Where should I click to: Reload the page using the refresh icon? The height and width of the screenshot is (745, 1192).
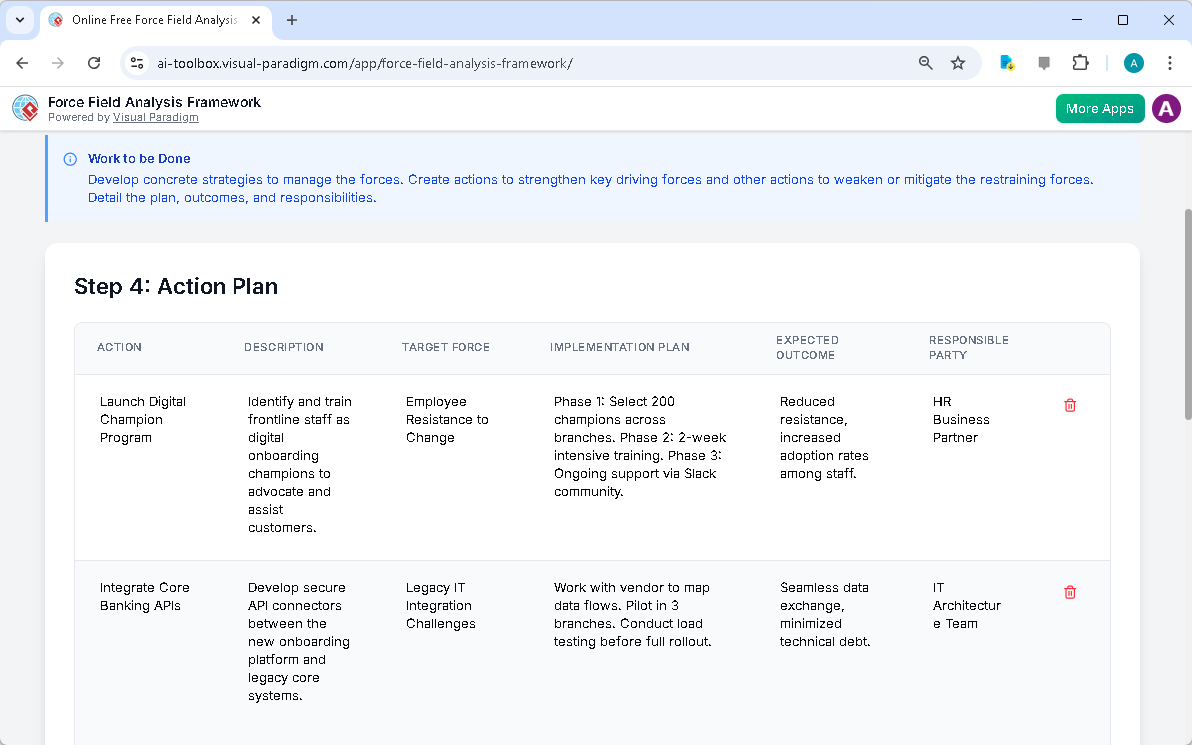94,62
